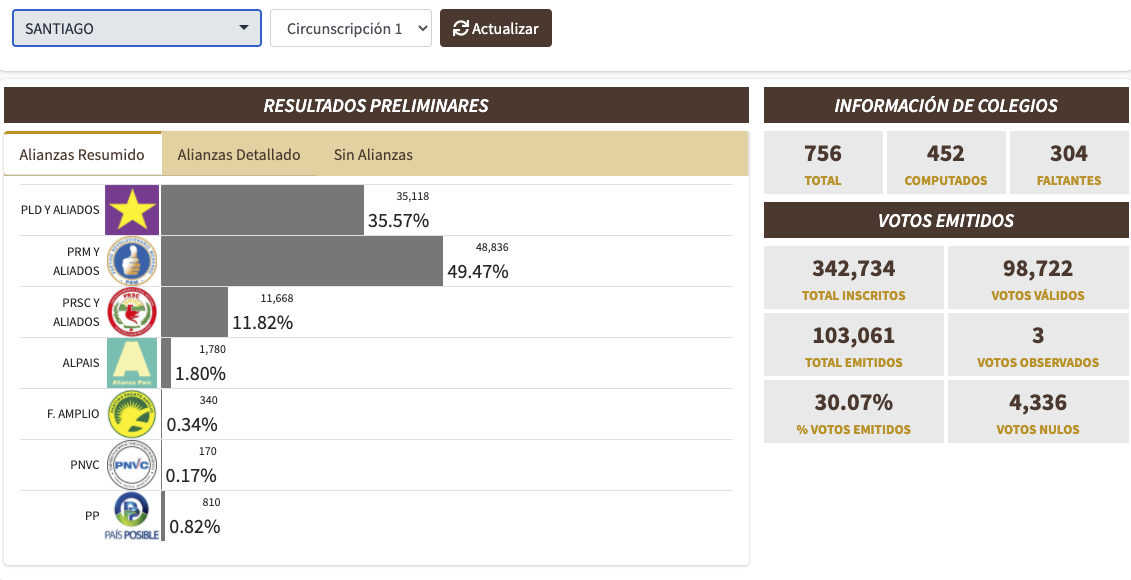Image resolution: width=1131 pixels, height=580 pixels.
Task: Open the Alianzas Resumido tab
Action: [82, 155]
